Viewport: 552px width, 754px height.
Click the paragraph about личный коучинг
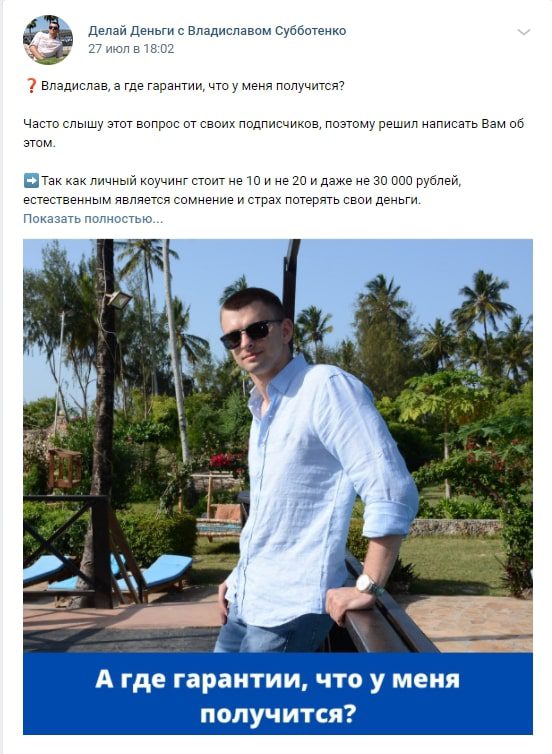click(x=242, y=190)
